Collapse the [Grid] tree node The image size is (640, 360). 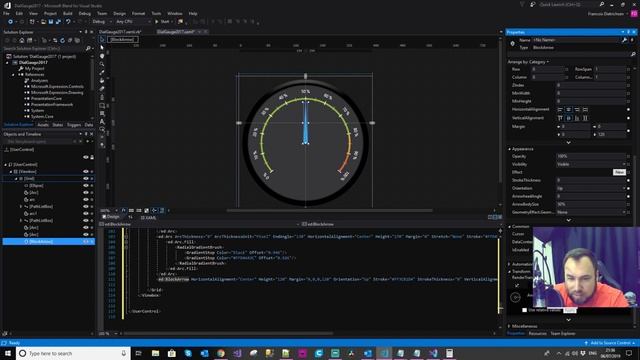16,179
